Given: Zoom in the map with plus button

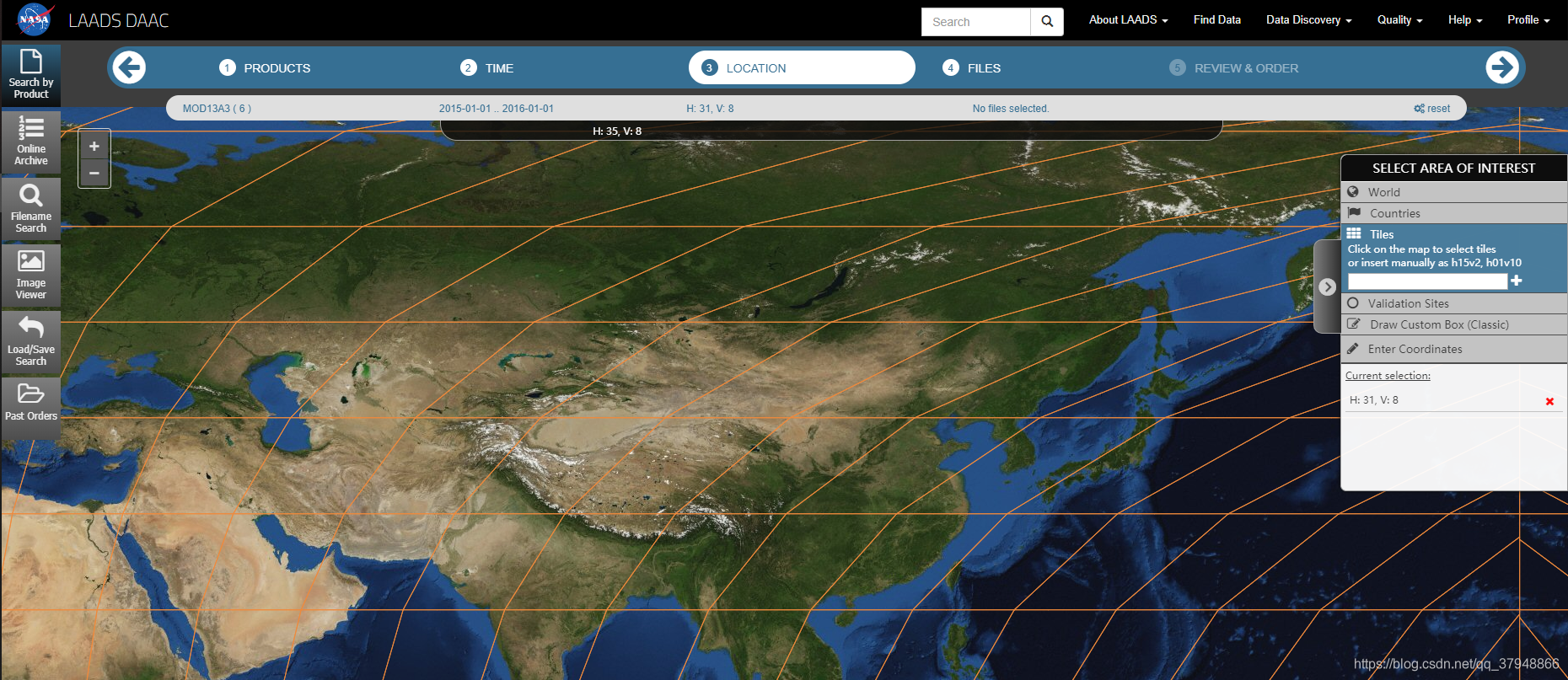Looking at the screenshot, I should (94, 146).
